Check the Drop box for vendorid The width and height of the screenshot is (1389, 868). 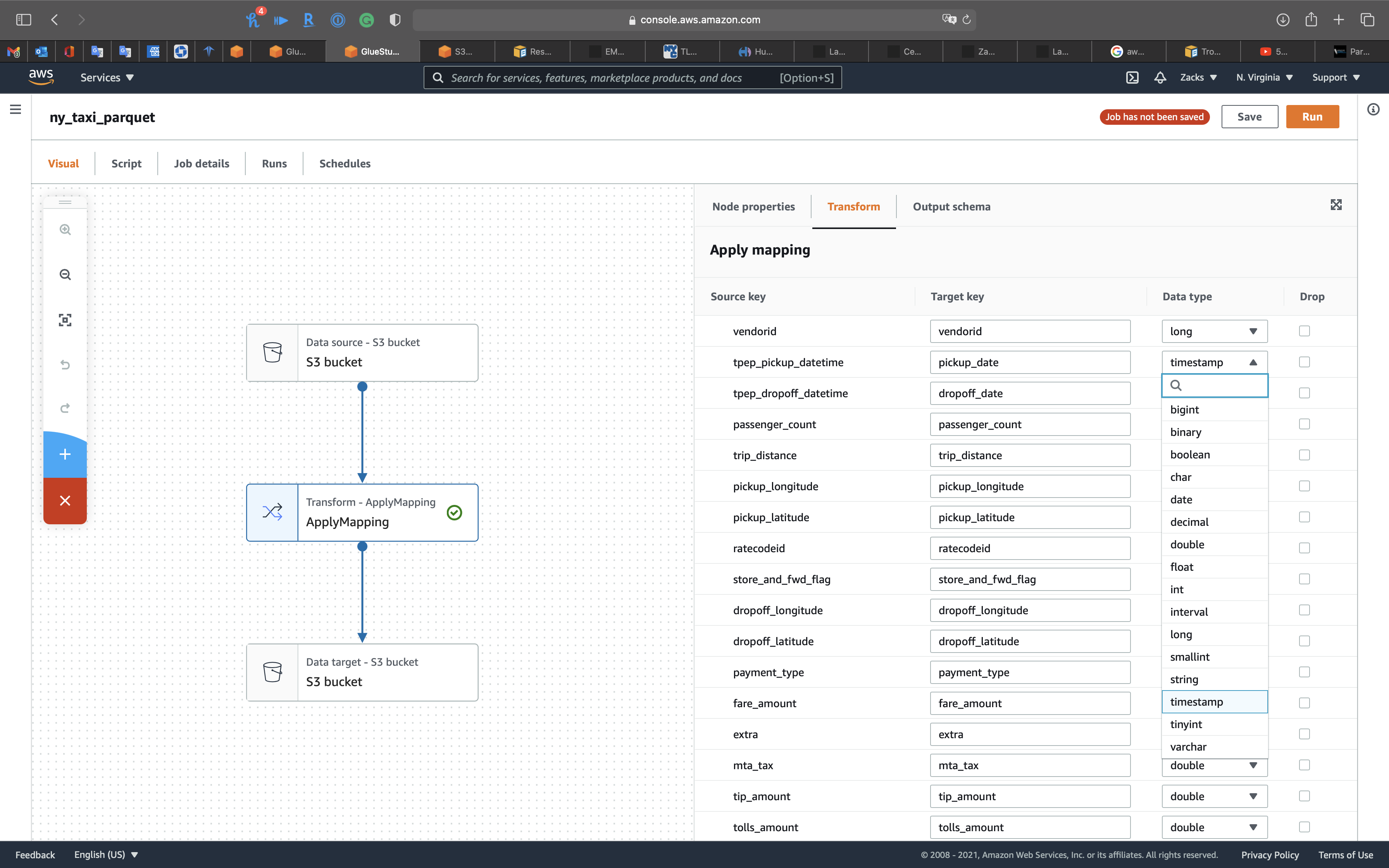[1304, 331]
